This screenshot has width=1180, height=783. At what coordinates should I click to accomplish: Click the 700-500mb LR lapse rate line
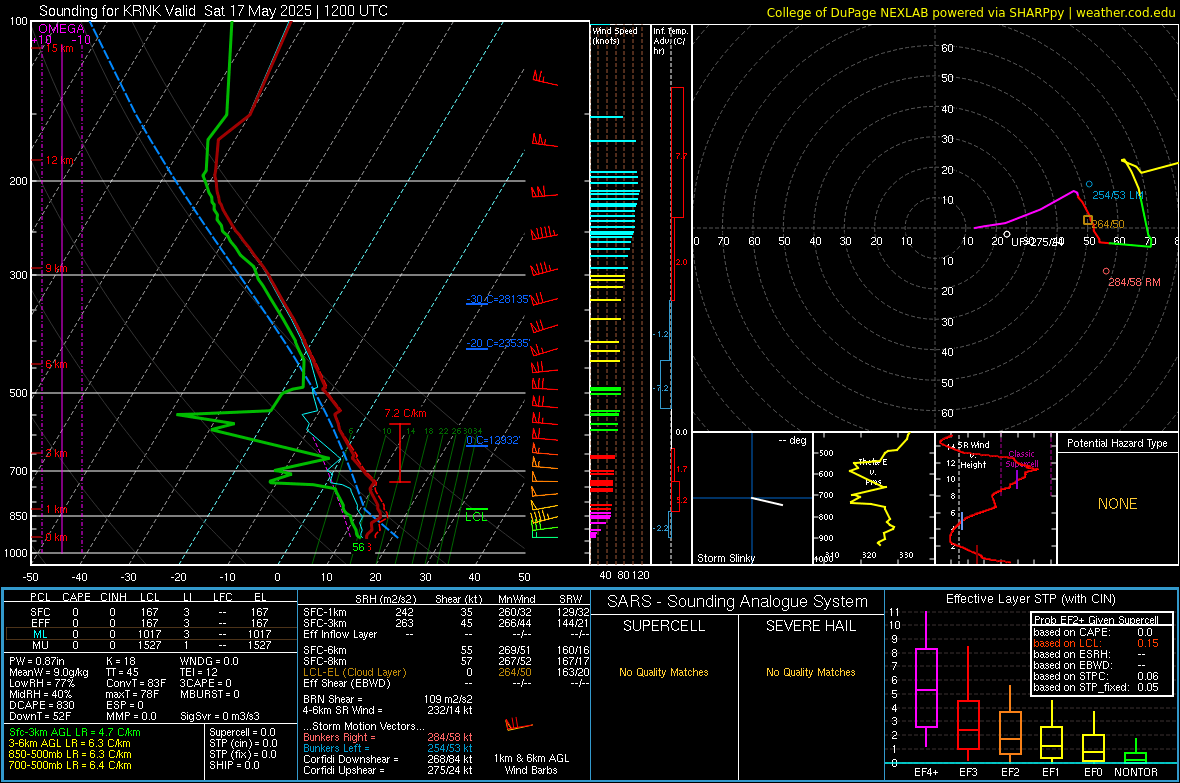coord(70,765)
